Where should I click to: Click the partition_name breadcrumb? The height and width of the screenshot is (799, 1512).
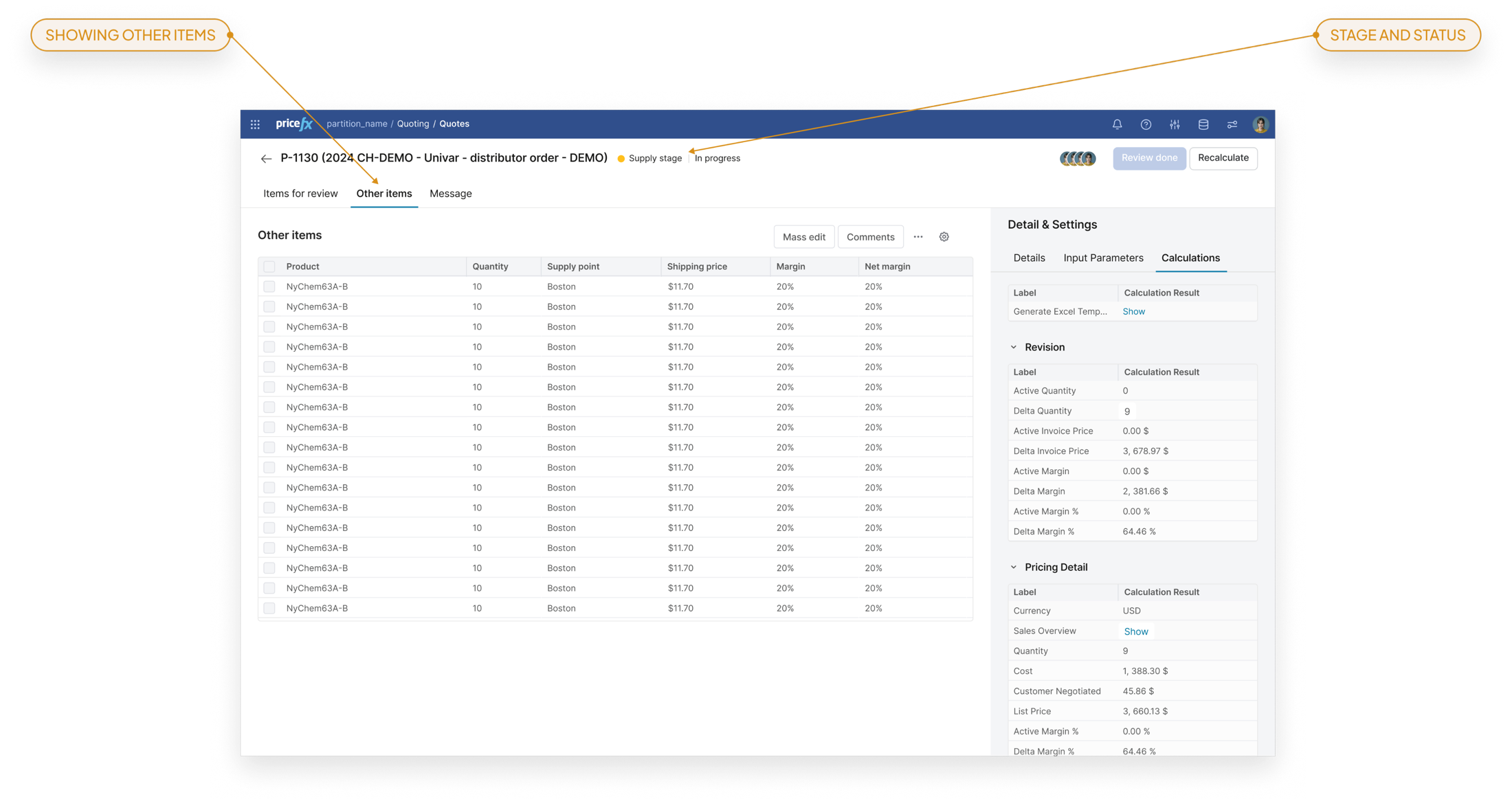click(x=357, y=124)
